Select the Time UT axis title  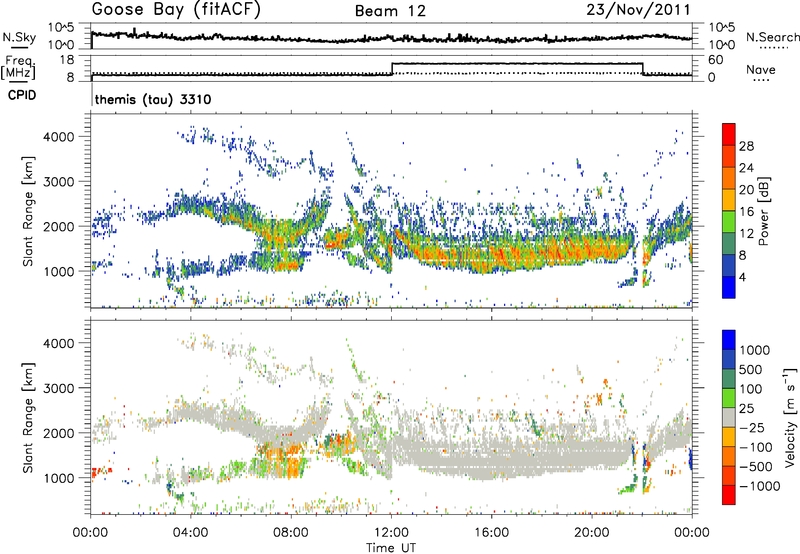(391, 548)
